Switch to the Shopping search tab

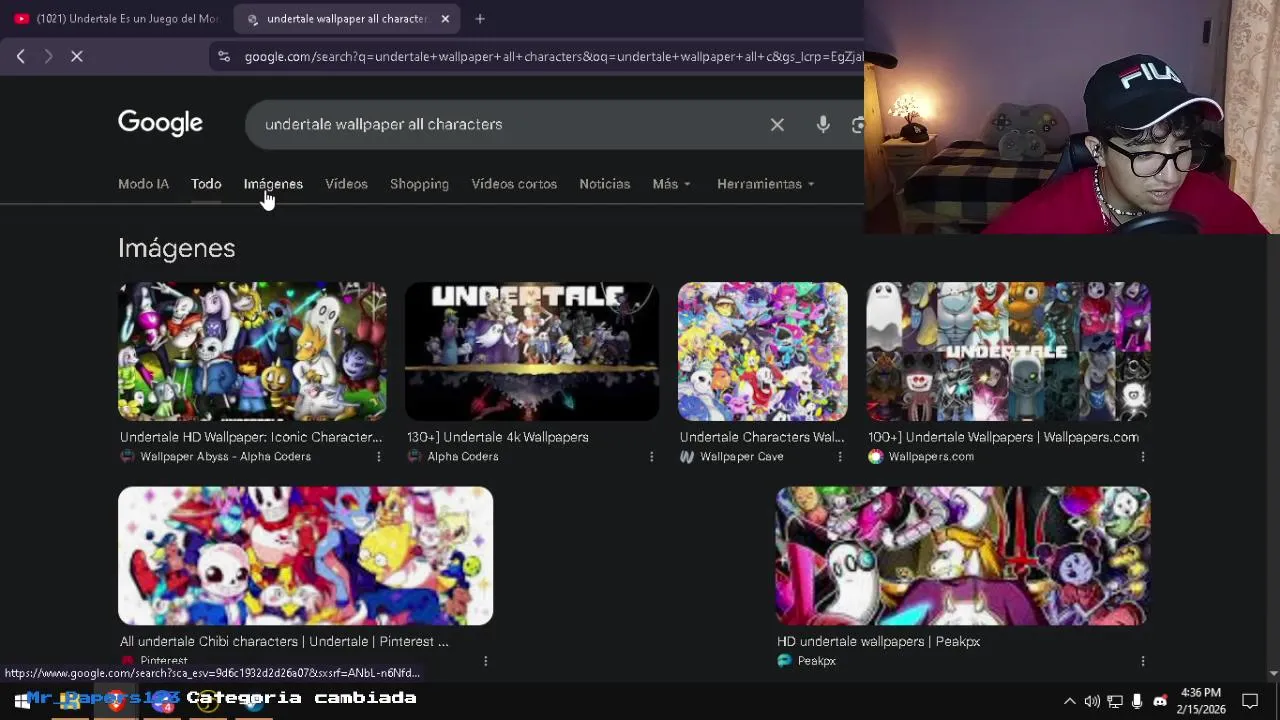point(419,184)
